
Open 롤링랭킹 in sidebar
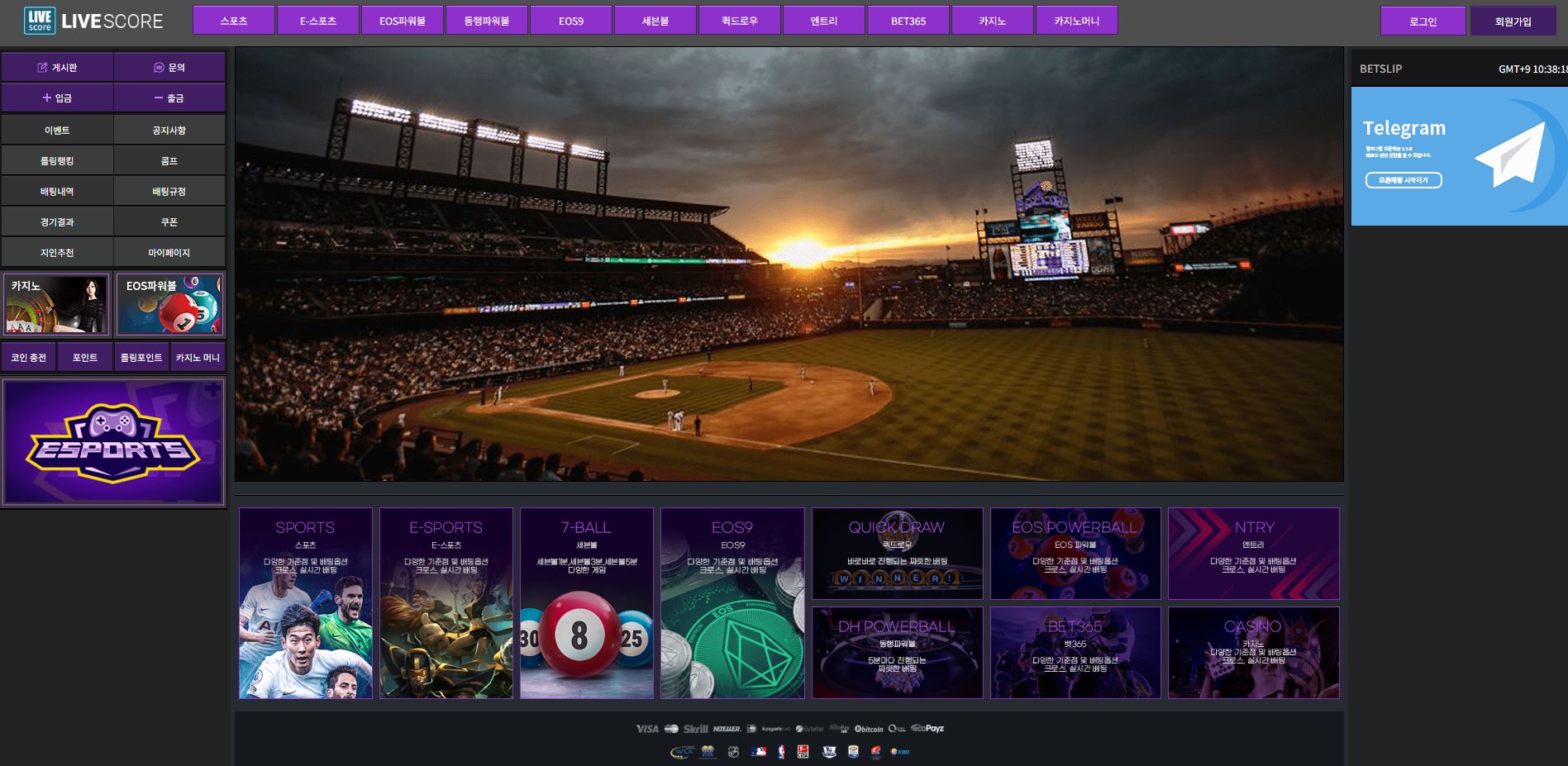click(x=57, y=160)
